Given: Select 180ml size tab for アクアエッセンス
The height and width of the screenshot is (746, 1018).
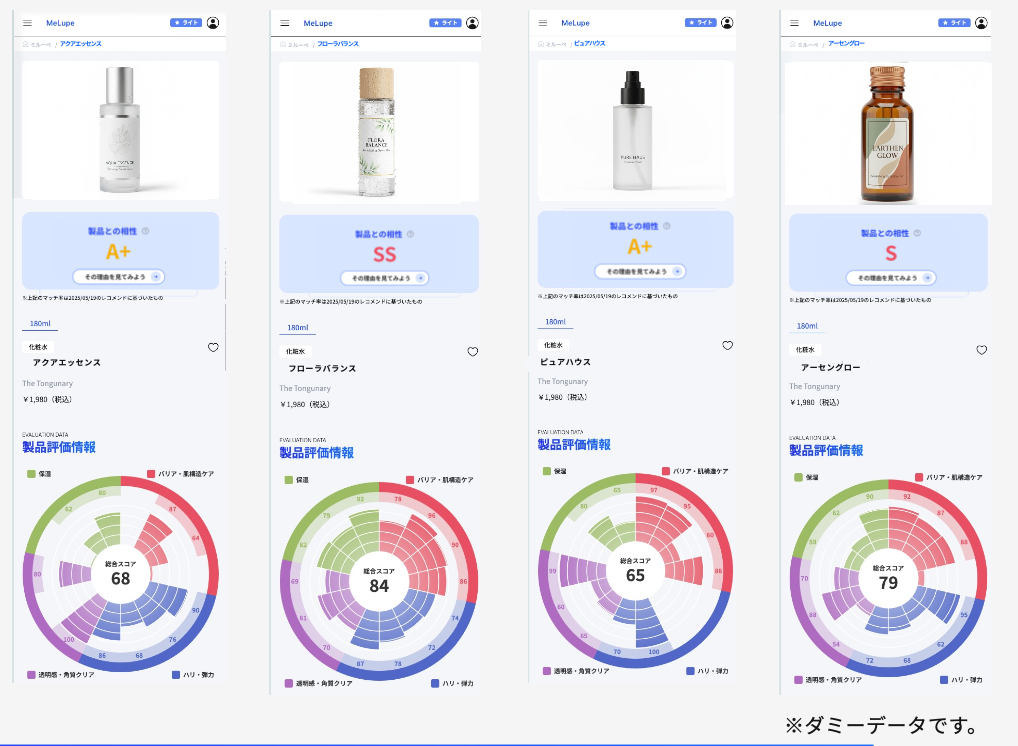Looking at the screenshot, I should click(40, 323).
